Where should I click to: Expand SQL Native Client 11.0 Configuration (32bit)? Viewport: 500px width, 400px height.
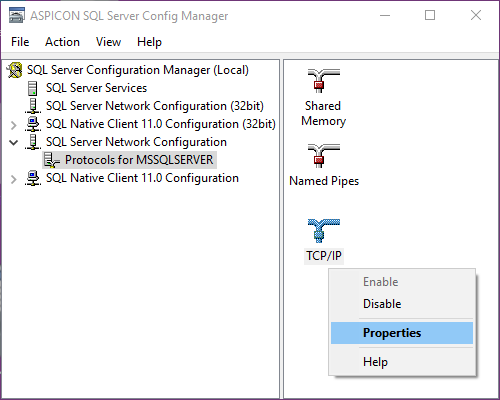tap(13, 125)
